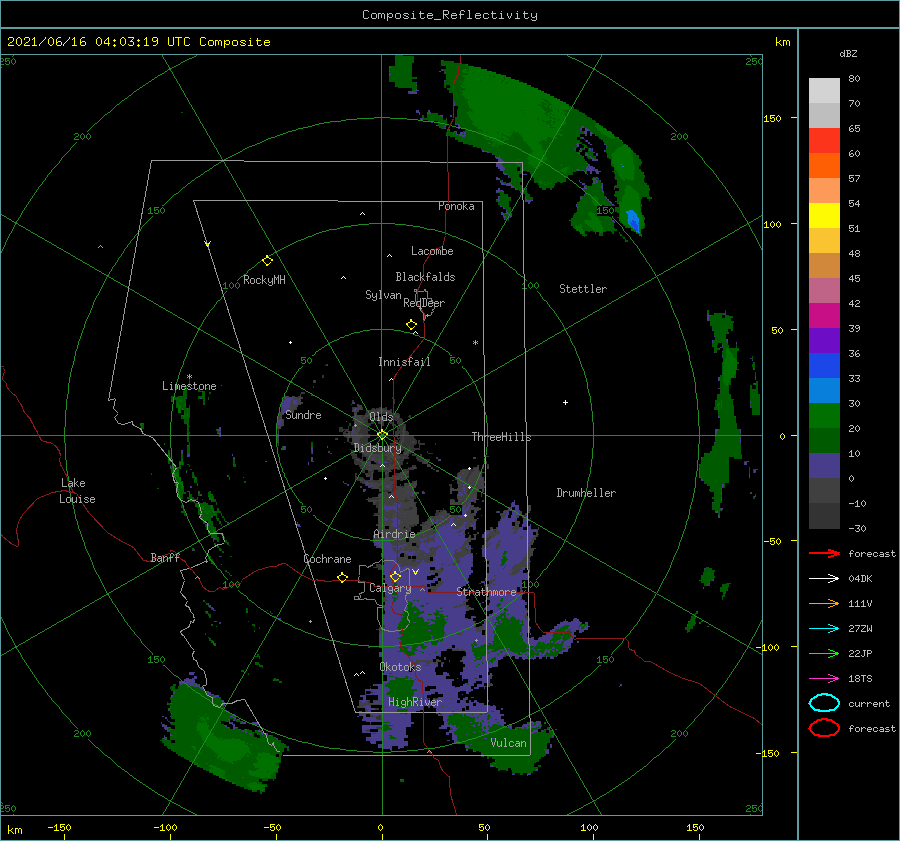Click the Lake Louise label
The height and width of the screenshot is (841, 900).
point(77,491)
